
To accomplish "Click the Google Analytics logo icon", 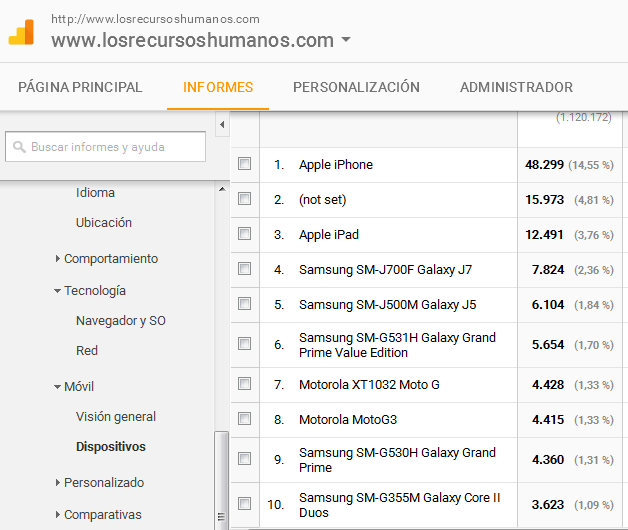I will coord(21,32).
